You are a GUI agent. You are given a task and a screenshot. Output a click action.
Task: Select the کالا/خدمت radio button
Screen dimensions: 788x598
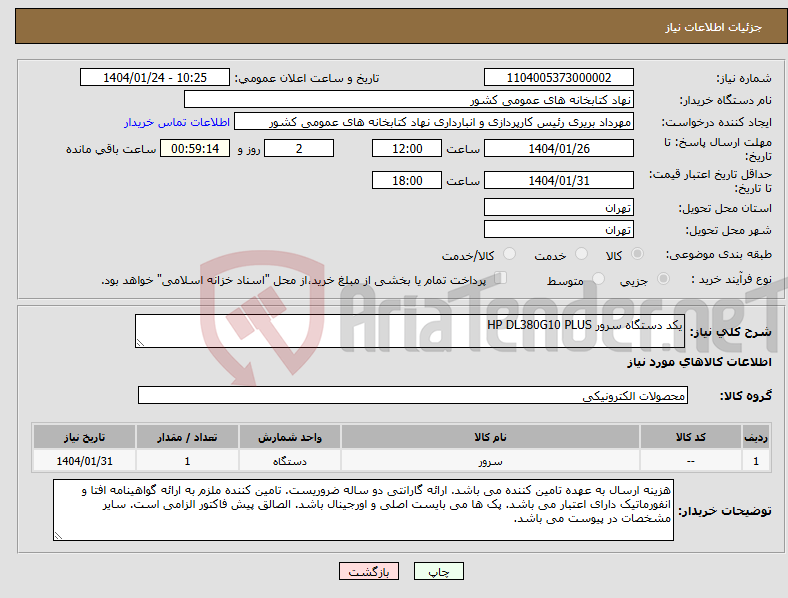pos(509,254)
